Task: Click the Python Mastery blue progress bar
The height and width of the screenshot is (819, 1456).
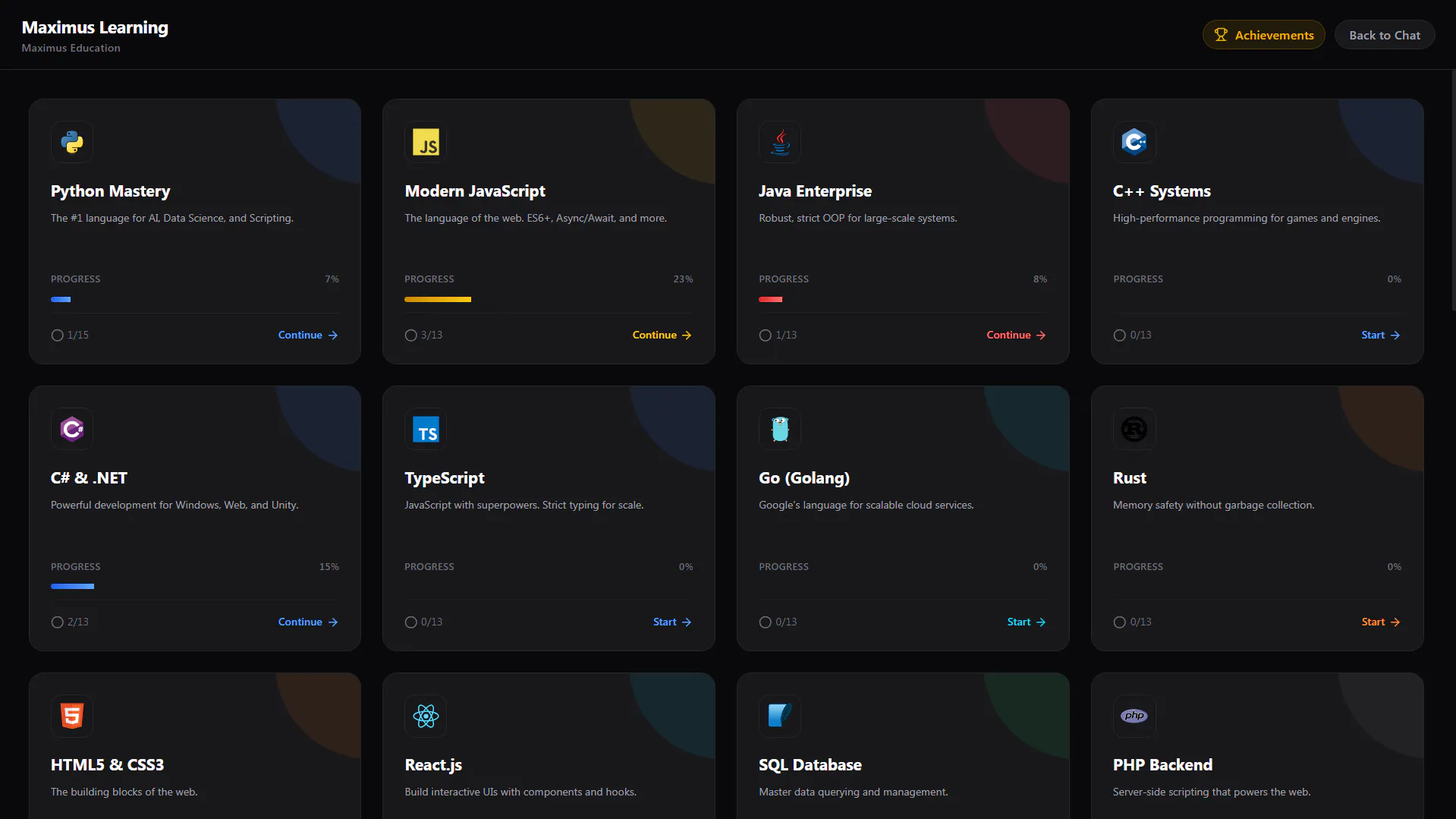Action: point(61,299)
